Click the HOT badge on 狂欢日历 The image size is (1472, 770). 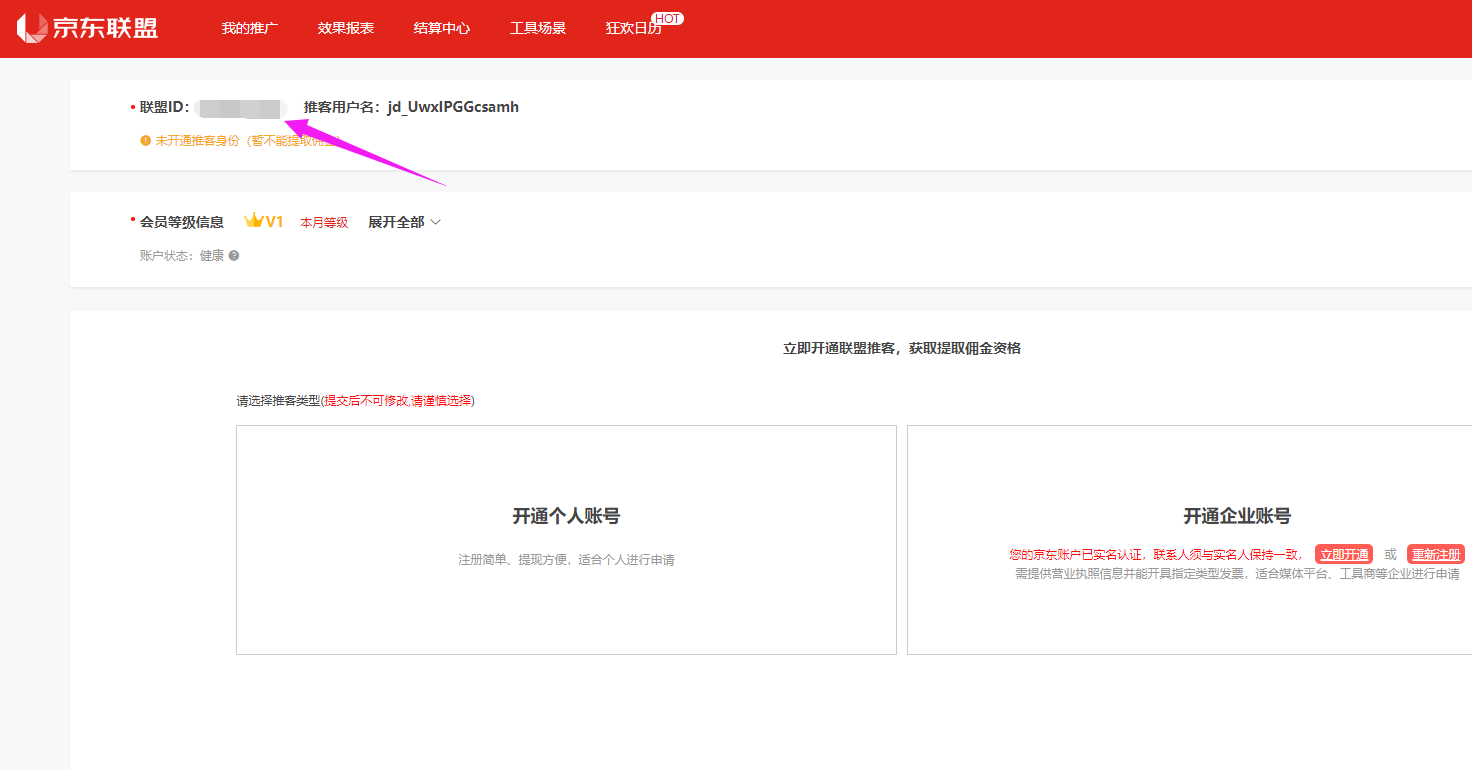(x=668, y=18)
